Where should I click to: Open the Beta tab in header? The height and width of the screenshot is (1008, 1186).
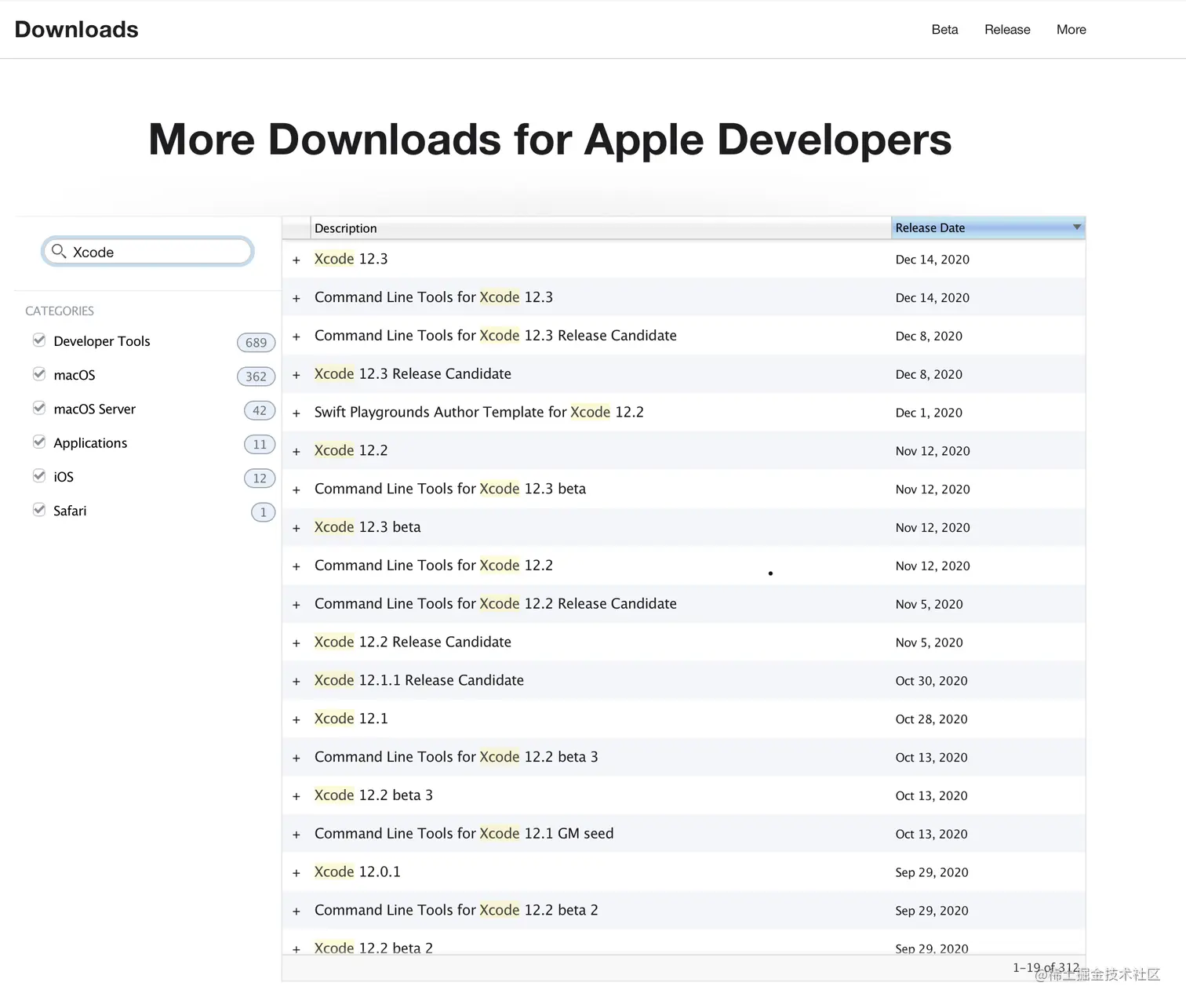pyautogui.click(x=944, y=30)
